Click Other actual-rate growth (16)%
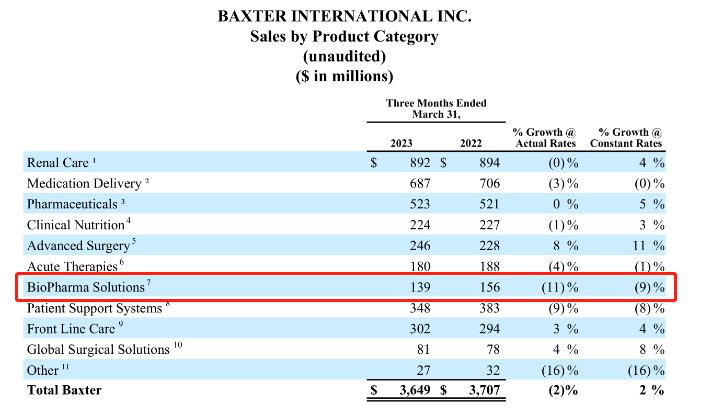The width and height of the screenshot is (717, 410). (x=560, y=370)
